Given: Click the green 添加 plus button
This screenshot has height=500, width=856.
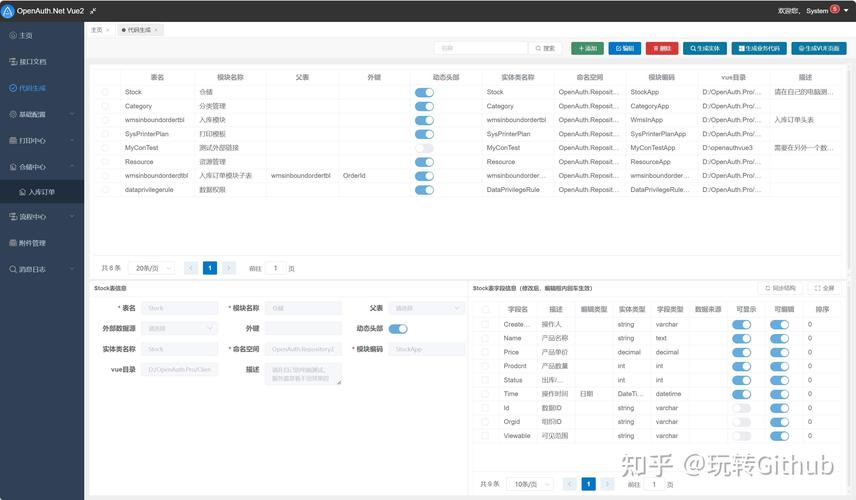Looking at the screenshot, I should [x=587, y=49].
